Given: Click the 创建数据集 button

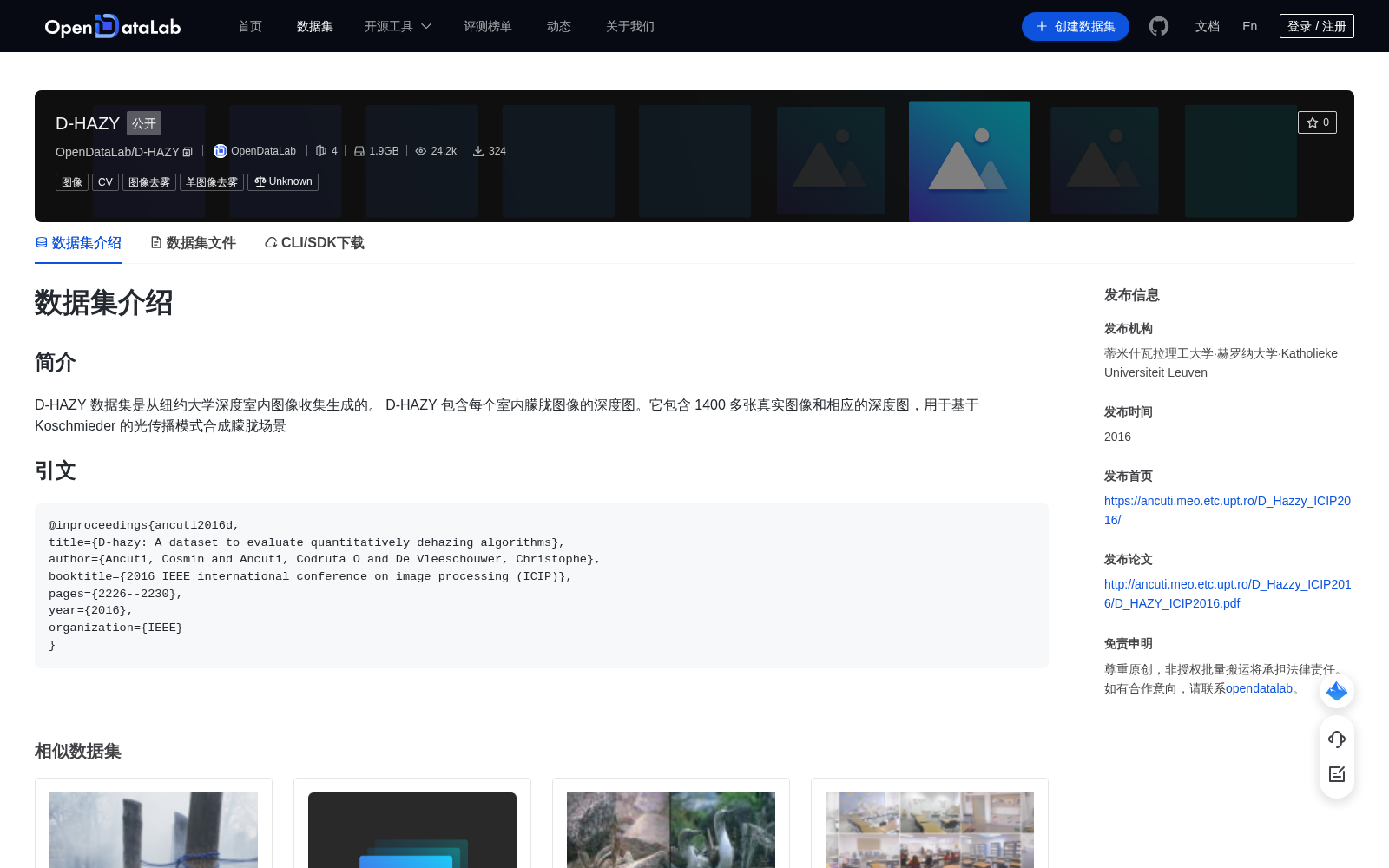Looking at the screenshot, I should click(1076, 26).
